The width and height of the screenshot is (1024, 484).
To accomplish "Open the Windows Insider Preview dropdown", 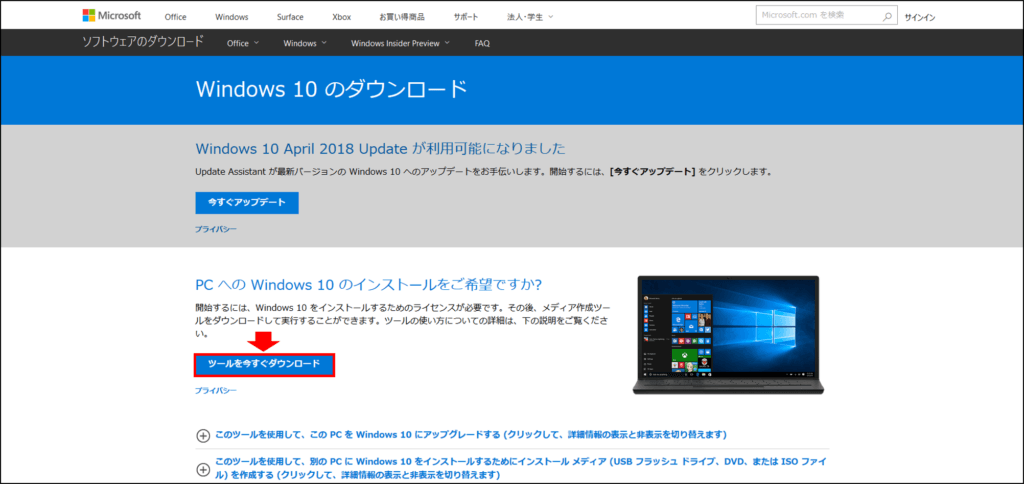I will pos(400,43).
